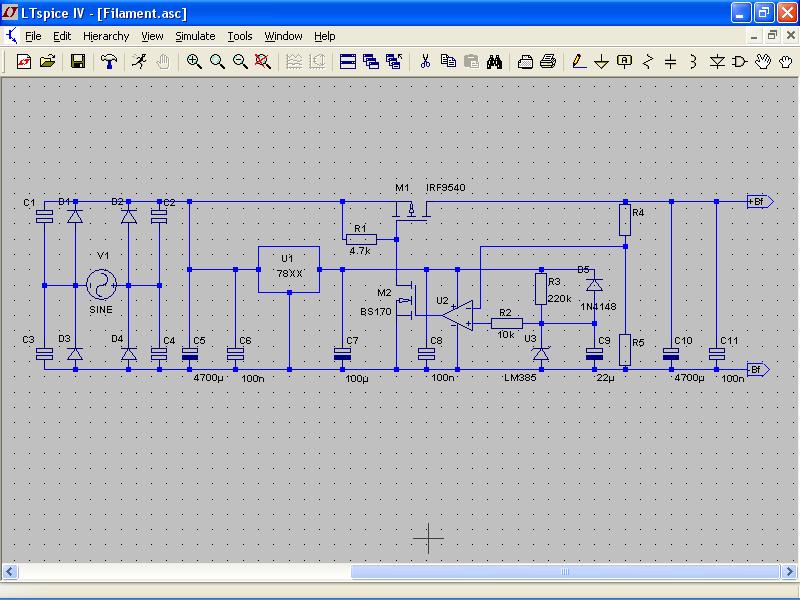Open the View menu
Viewport: 800px width, 600px height.
coord(152,36)
